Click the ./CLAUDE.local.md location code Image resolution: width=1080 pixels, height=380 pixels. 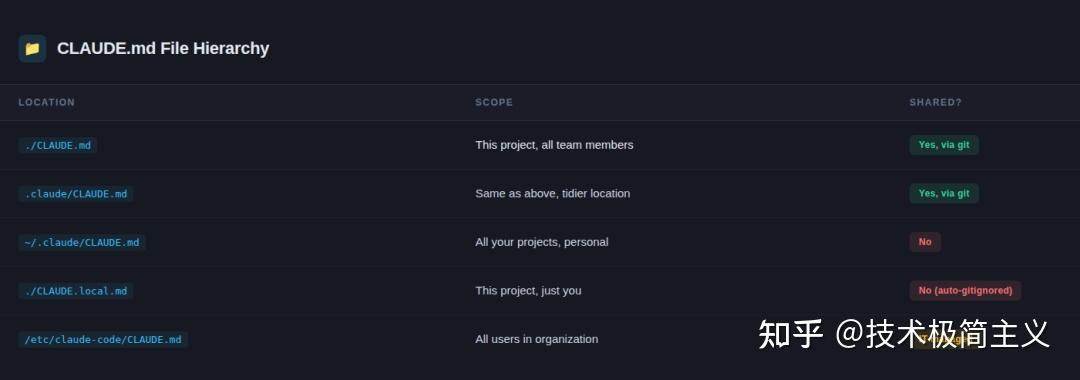click(76, 291)
